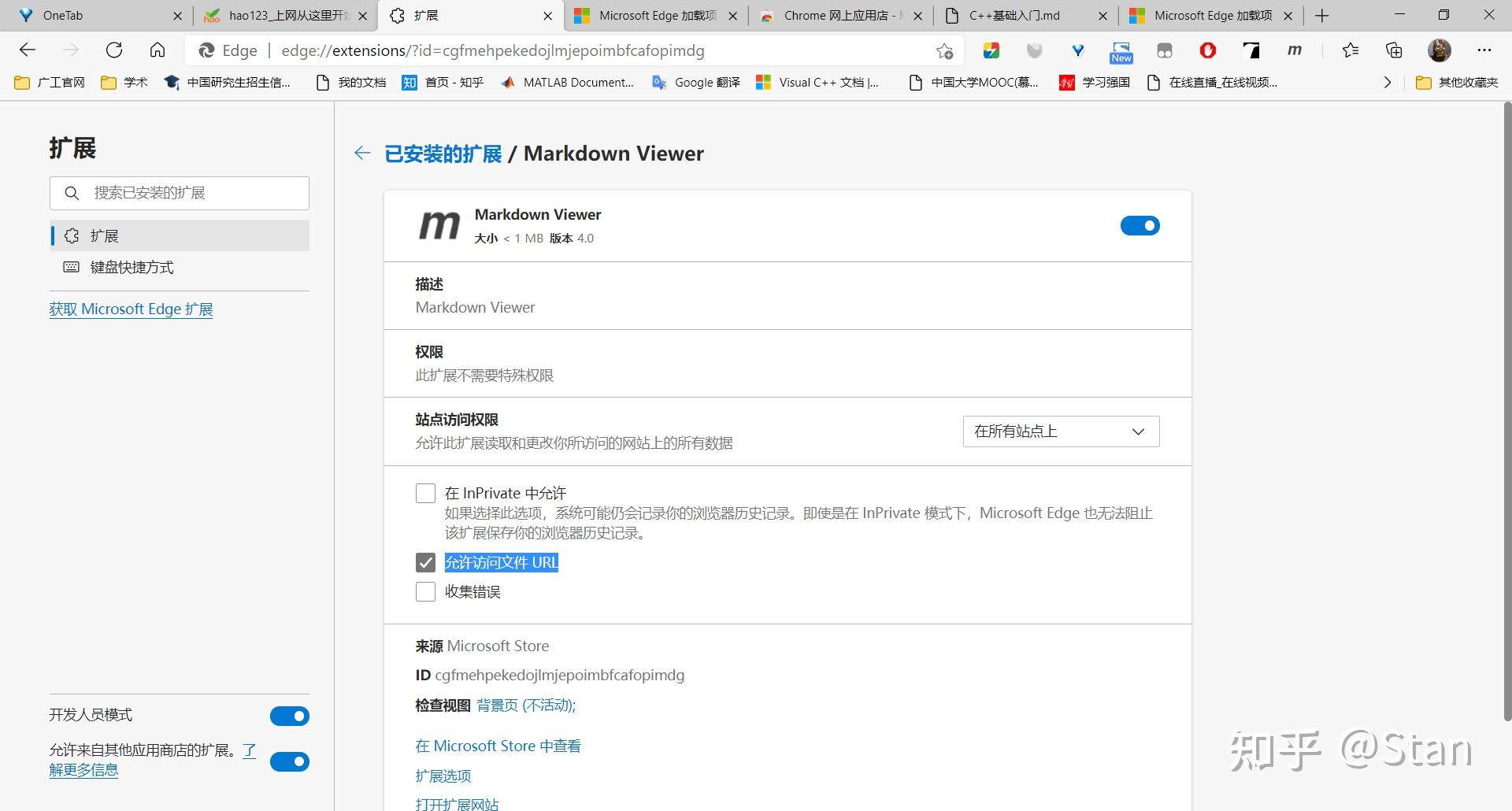1512x811 pixels.
Task: Click the extension icon labeled New
Action: (1121, 50)
